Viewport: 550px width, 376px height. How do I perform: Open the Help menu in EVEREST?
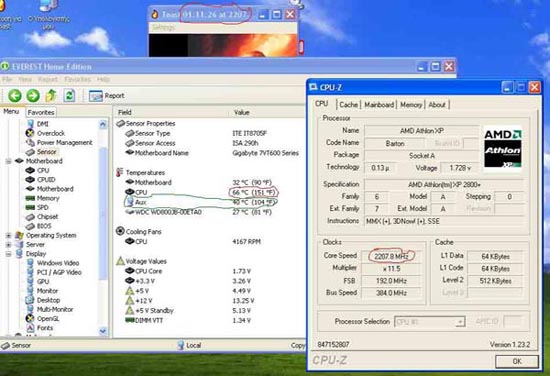[103, 79]
